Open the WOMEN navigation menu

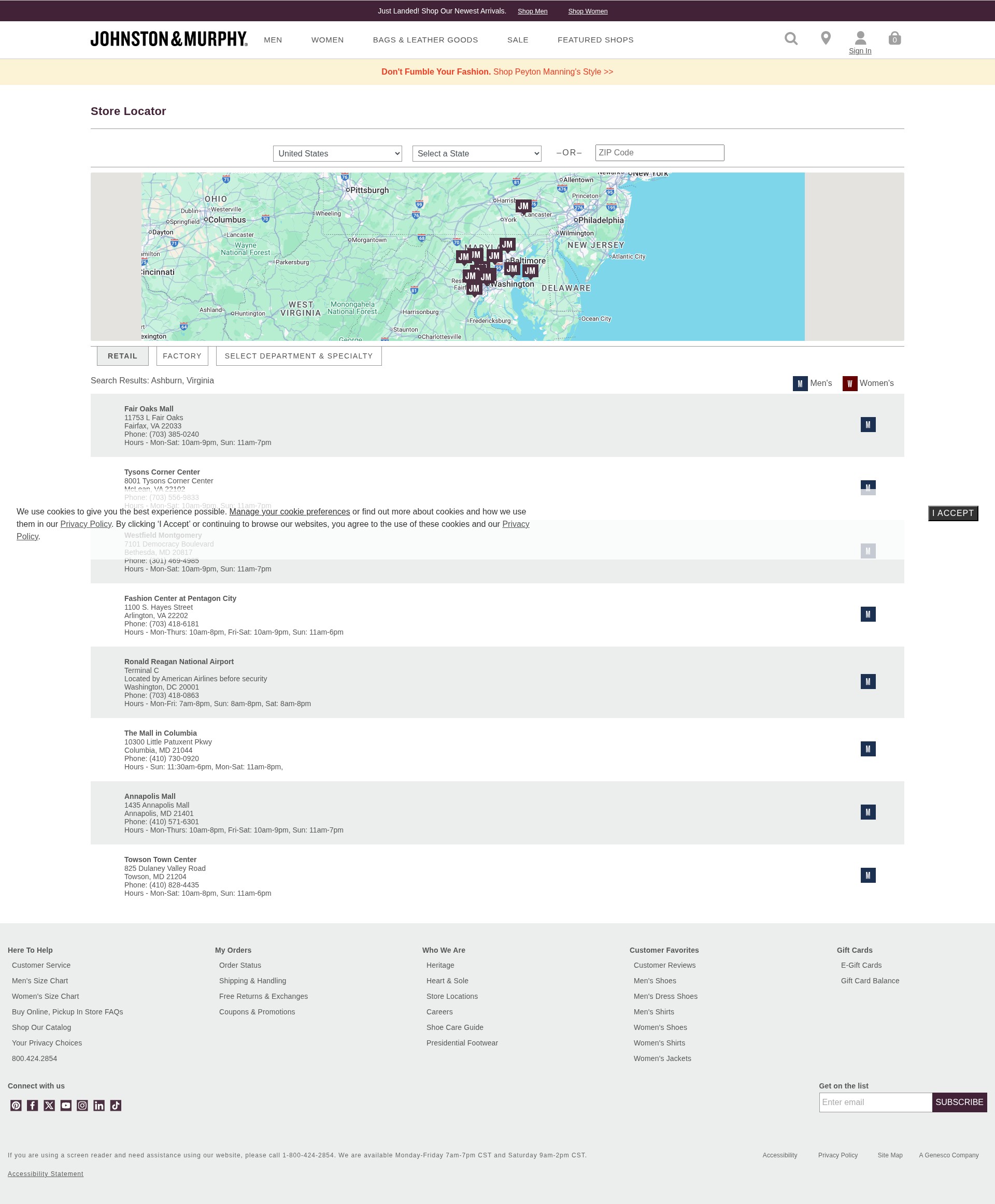(x=328, y=39)
